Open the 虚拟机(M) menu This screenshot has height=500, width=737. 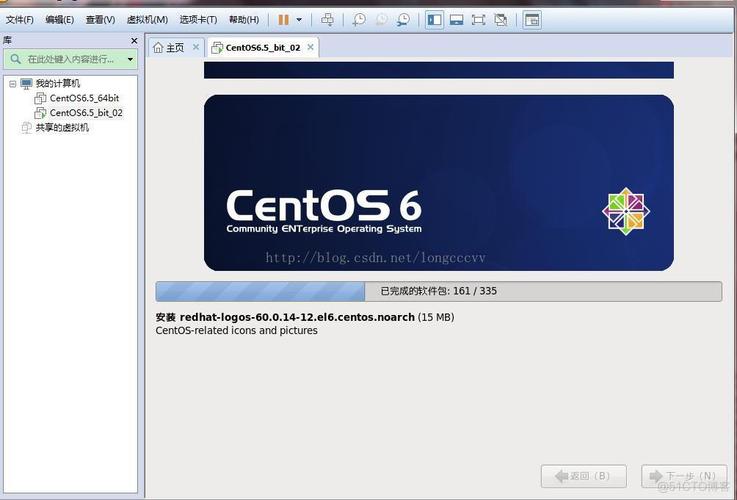[x=147, y=20]
